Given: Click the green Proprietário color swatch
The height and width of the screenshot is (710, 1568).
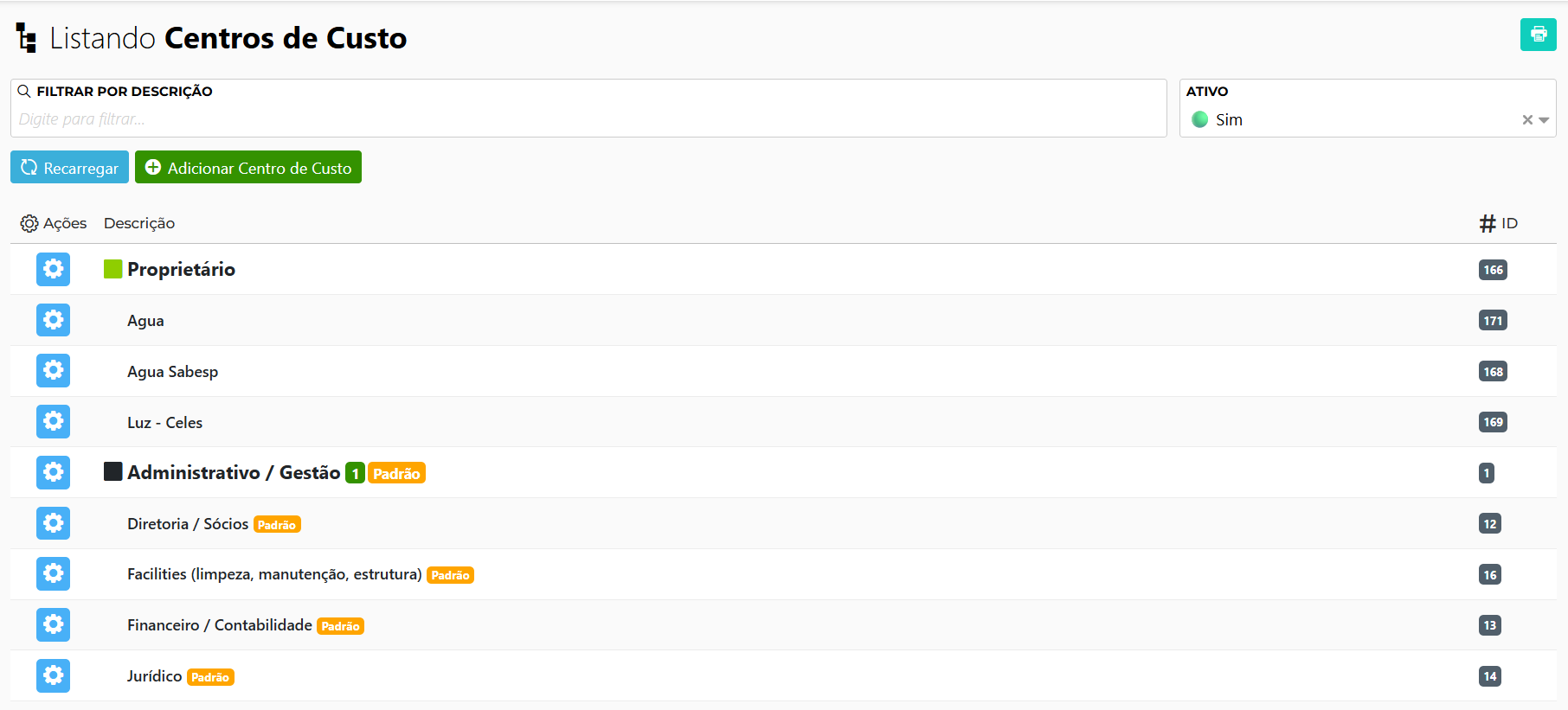Looking at the screenshot, I should (x=112, y=269).
